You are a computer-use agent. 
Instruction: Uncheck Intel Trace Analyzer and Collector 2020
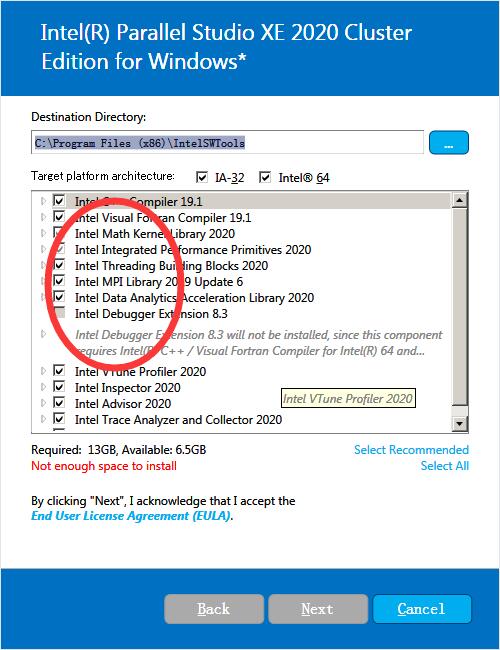pos(59,419)
